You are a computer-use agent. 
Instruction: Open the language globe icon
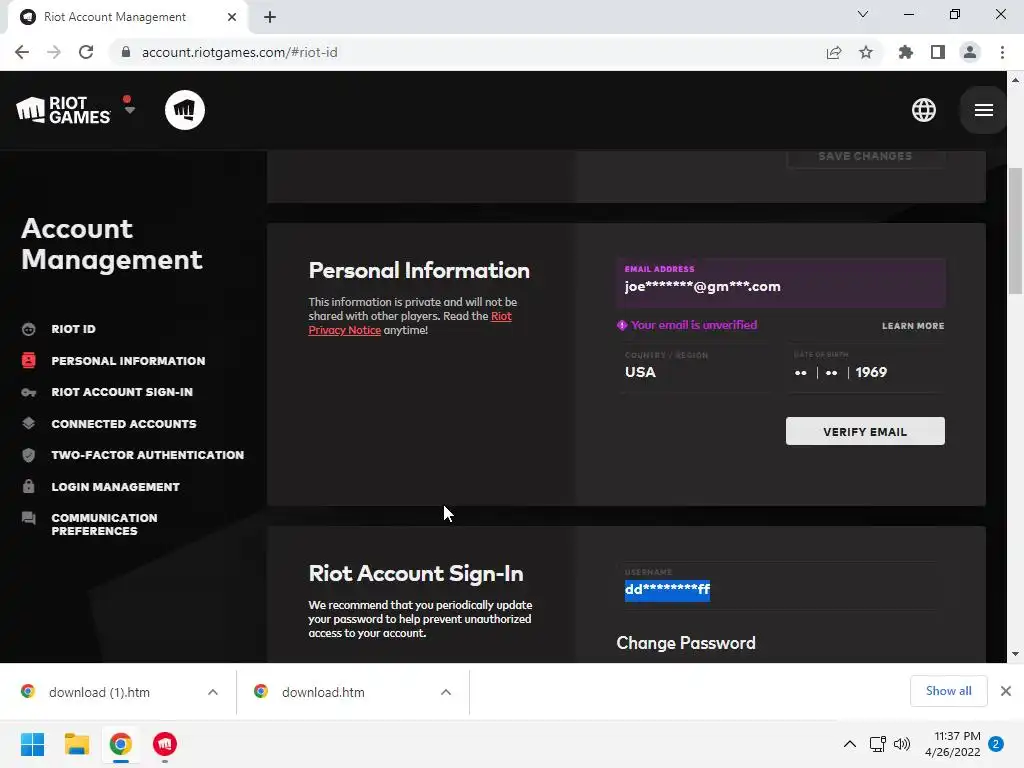(923, 110)
